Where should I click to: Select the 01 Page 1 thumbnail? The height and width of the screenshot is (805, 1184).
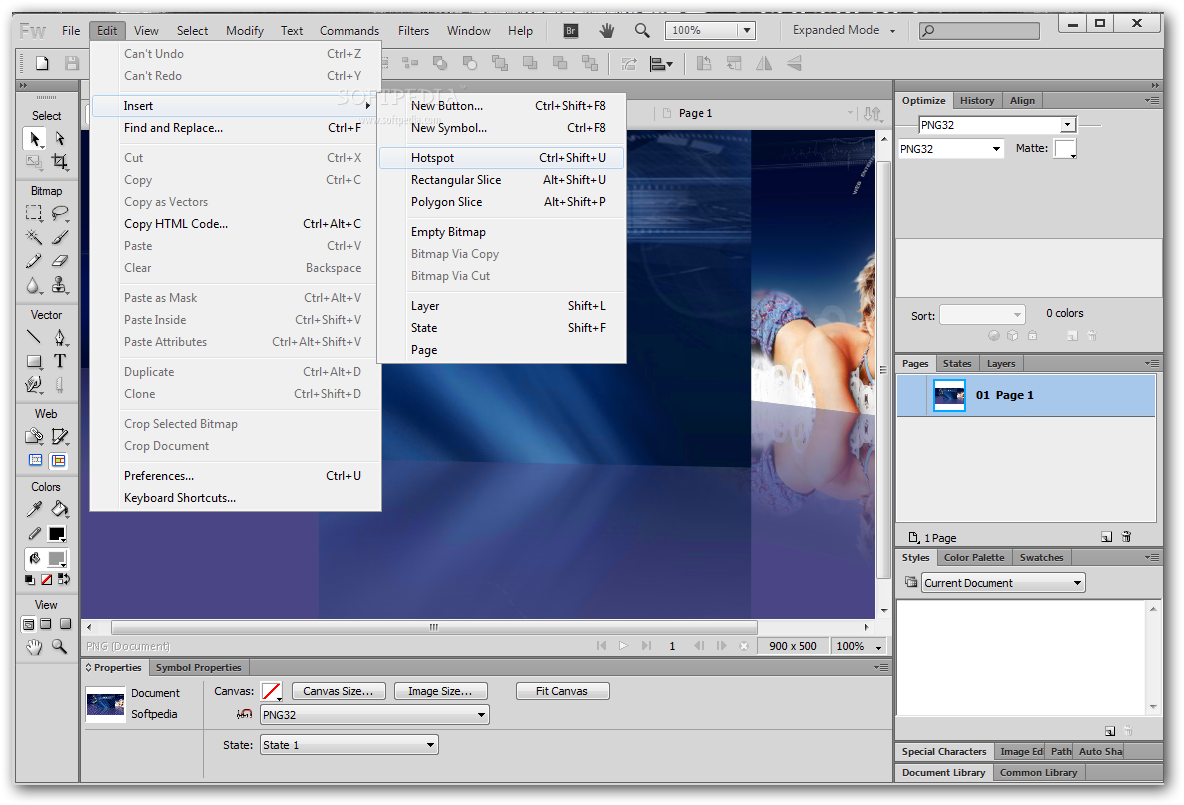coord(949,395)
